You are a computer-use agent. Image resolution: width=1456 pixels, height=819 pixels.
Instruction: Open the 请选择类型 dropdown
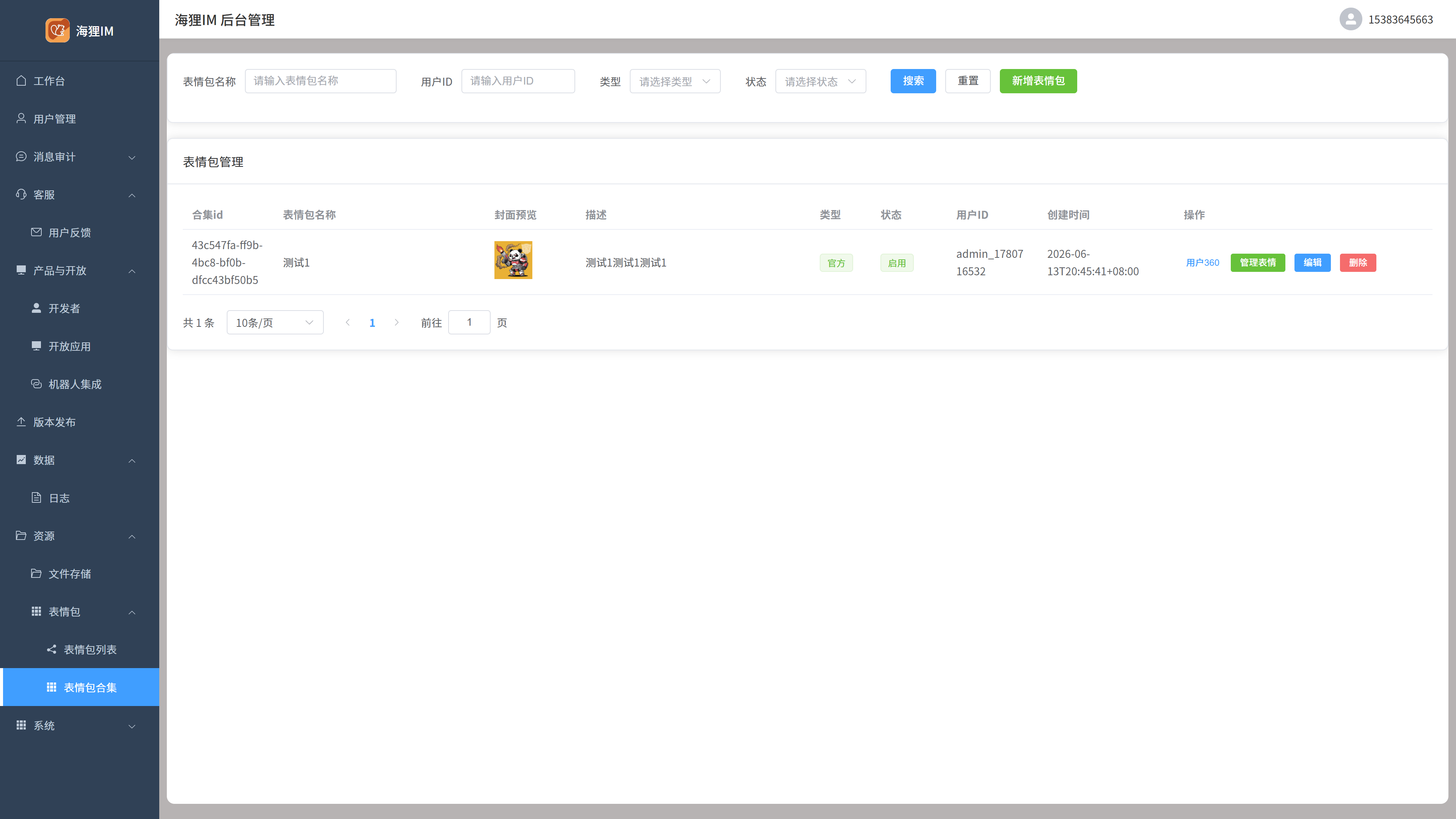tap(675, 81)
